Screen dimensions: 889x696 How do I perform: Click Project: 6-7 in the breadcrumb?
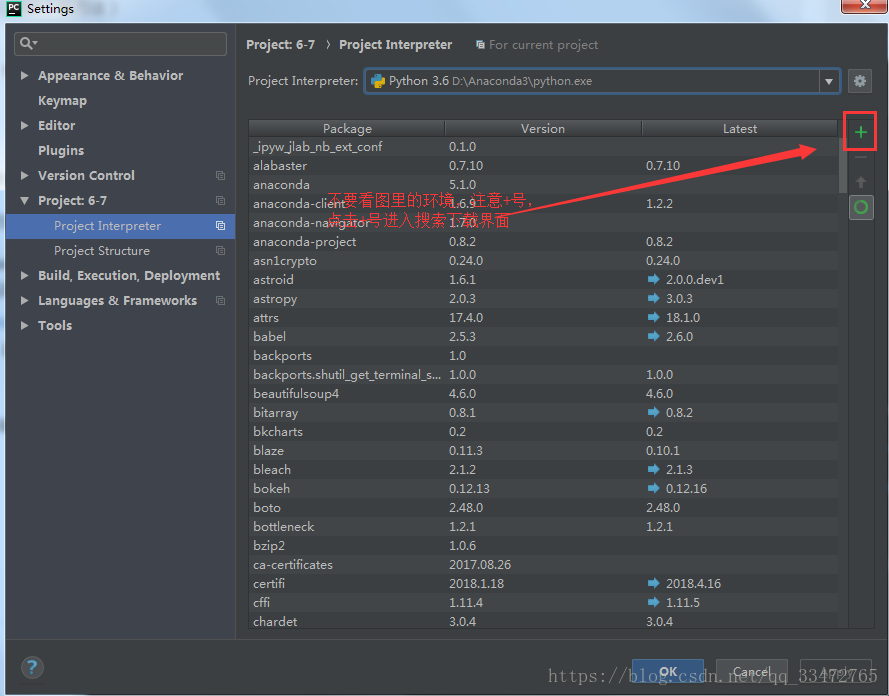click(281, 45)
